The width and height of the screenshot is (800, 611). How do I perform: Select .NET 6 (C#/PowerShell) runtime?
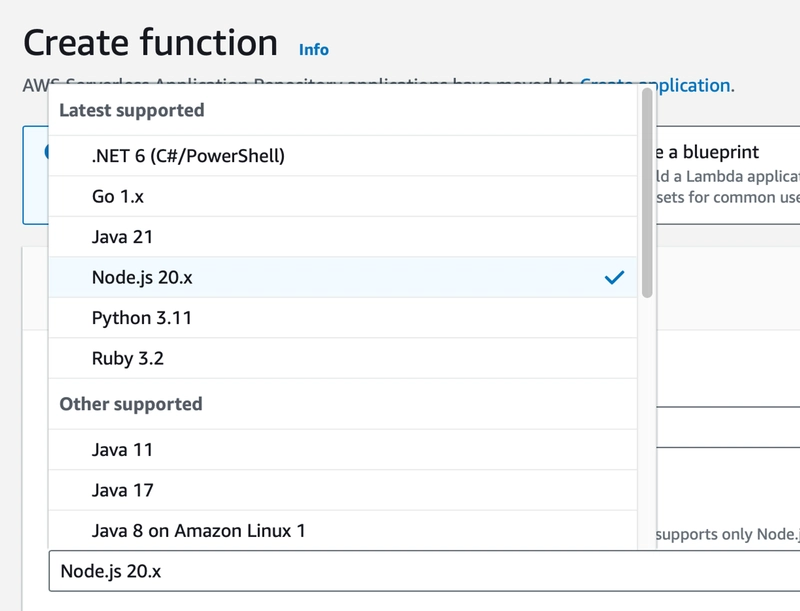343,156
